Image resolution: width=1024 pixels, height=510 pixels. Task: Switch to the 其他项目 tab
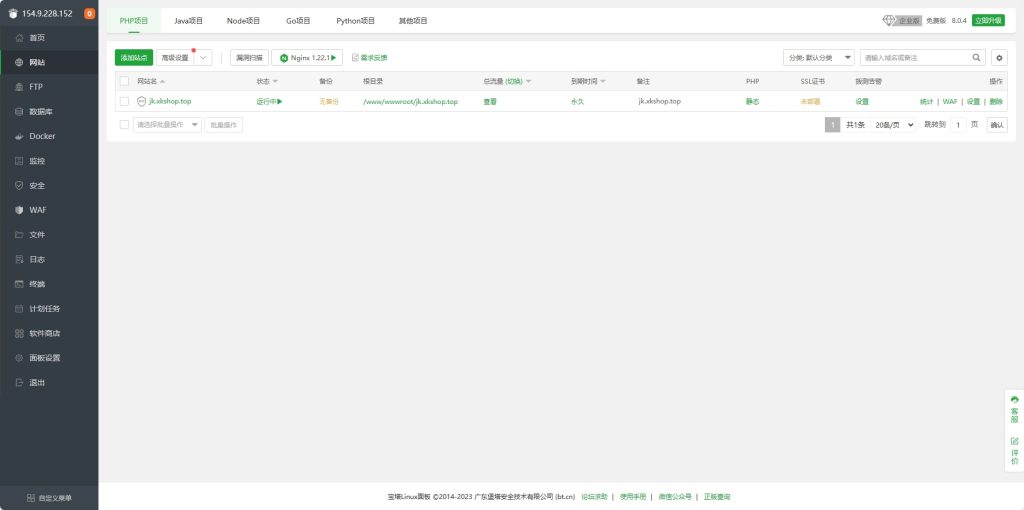pyautogui.click(x=413, y=21)
